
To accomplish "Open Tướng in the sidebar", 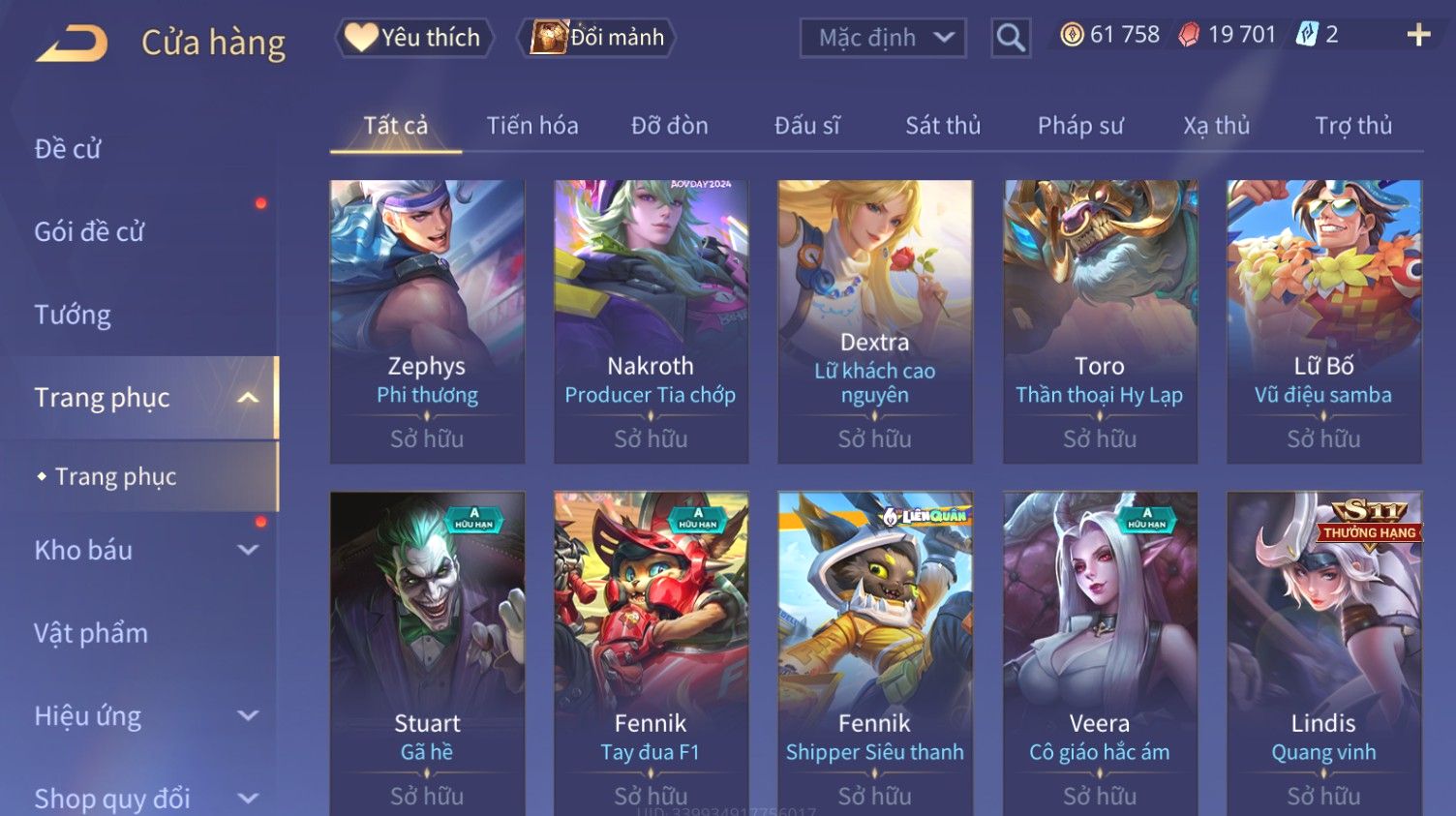I will 73,315.
